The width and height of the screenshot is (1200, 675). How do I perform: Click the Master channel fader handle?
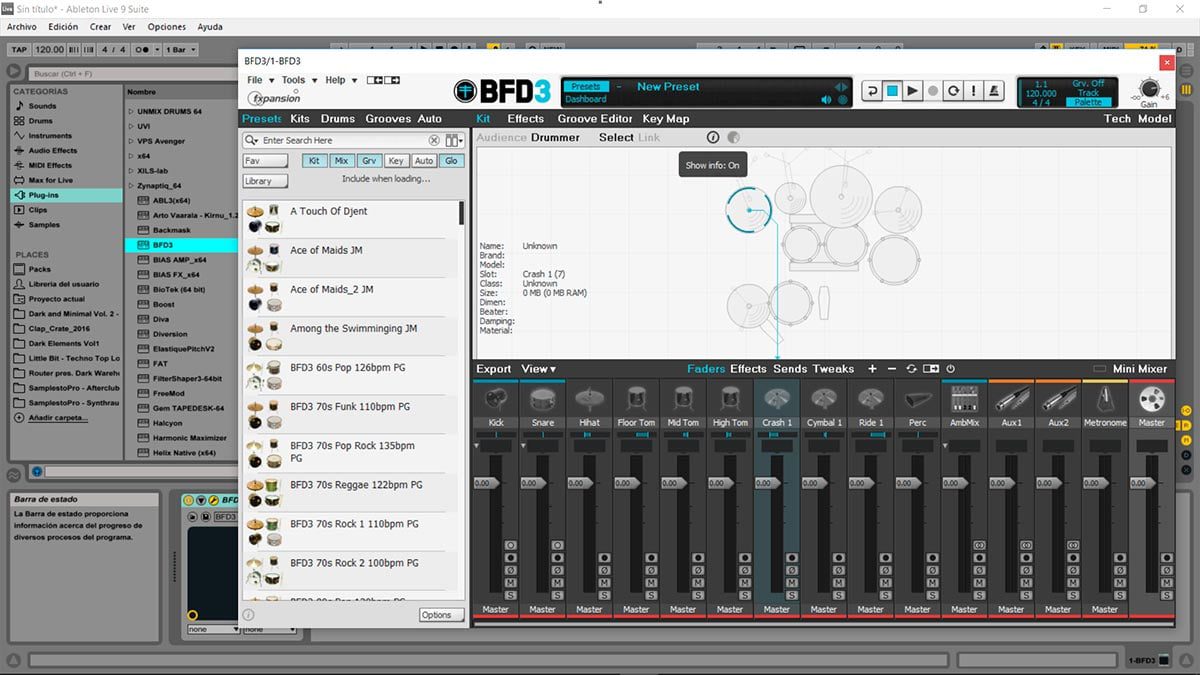pyautogui.click(x=1142, y=483)
